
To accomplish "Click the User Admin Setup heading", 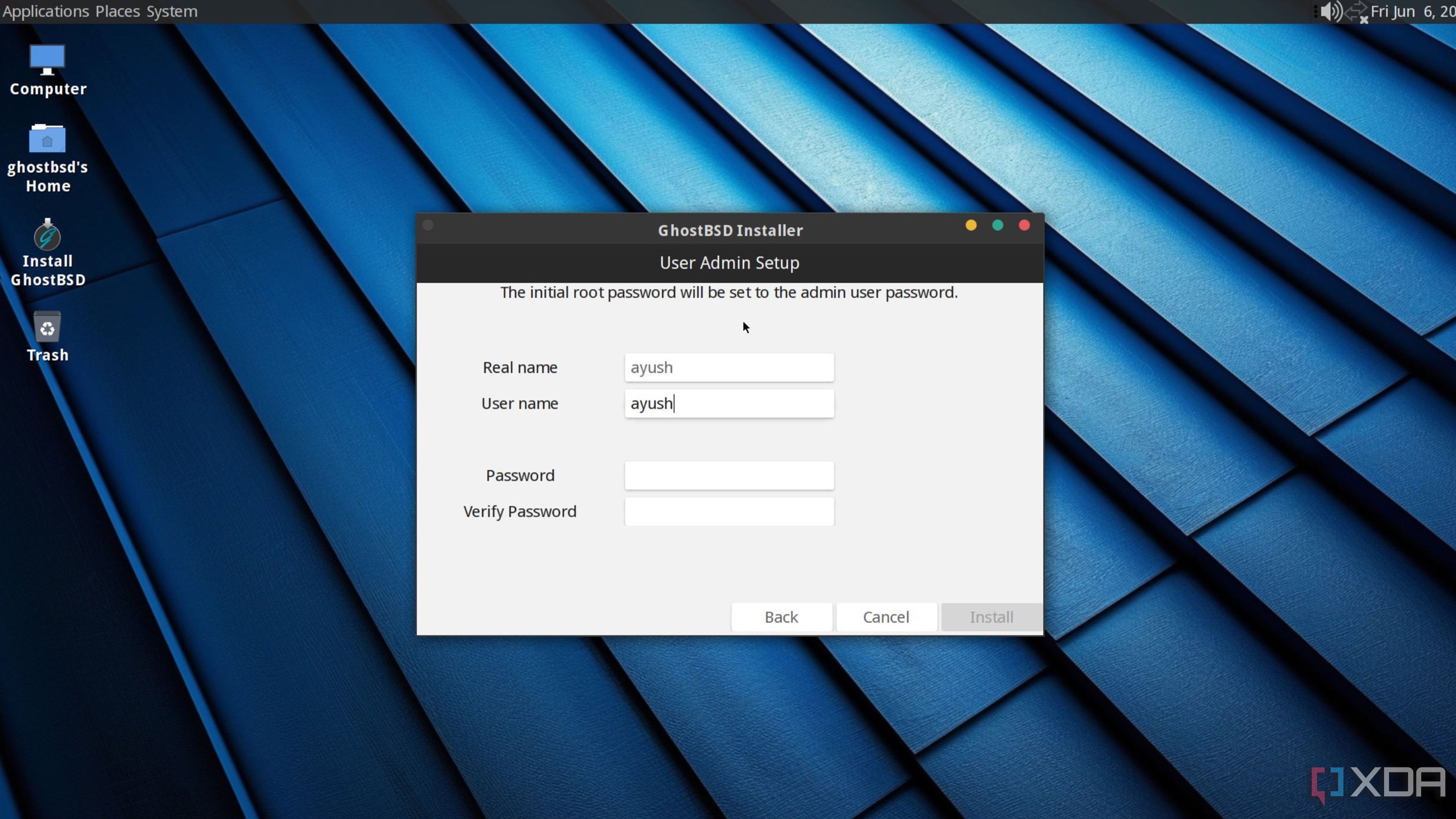I will coord(730,263).
